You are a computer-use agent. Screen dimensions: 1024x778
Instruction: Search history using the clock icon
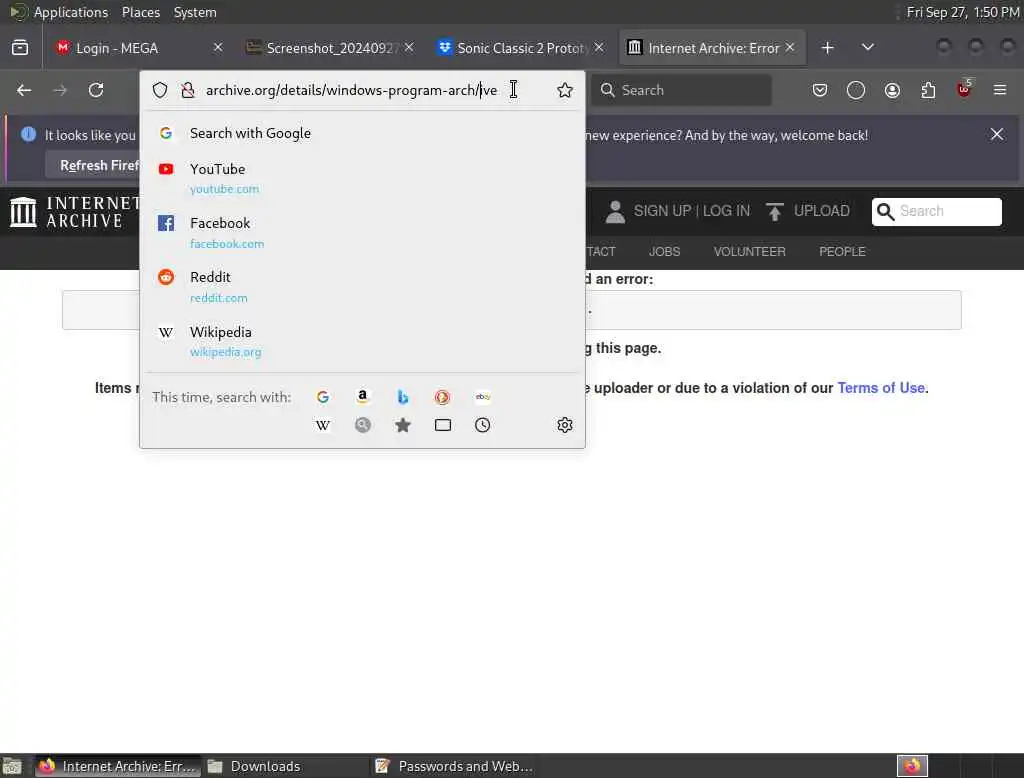(483, 425)
